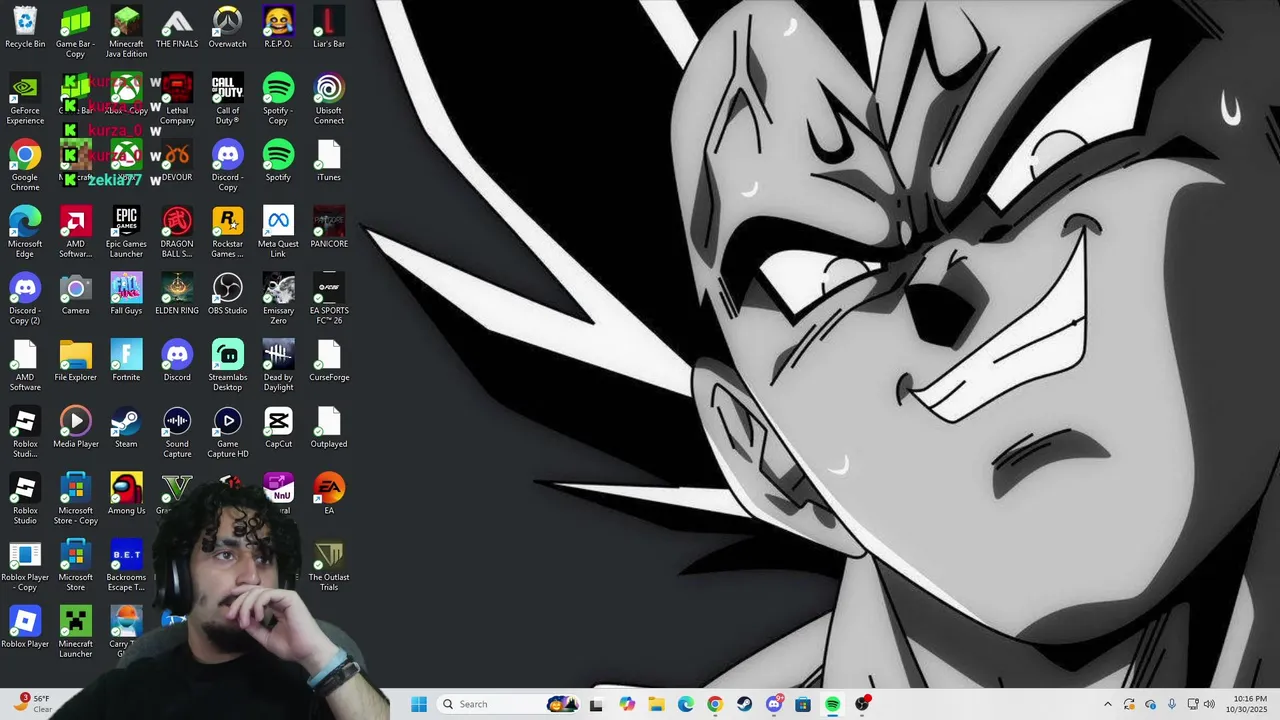1280x720 pixels.
Task: Open Steam from the taskbar
Action: [744, 704]
